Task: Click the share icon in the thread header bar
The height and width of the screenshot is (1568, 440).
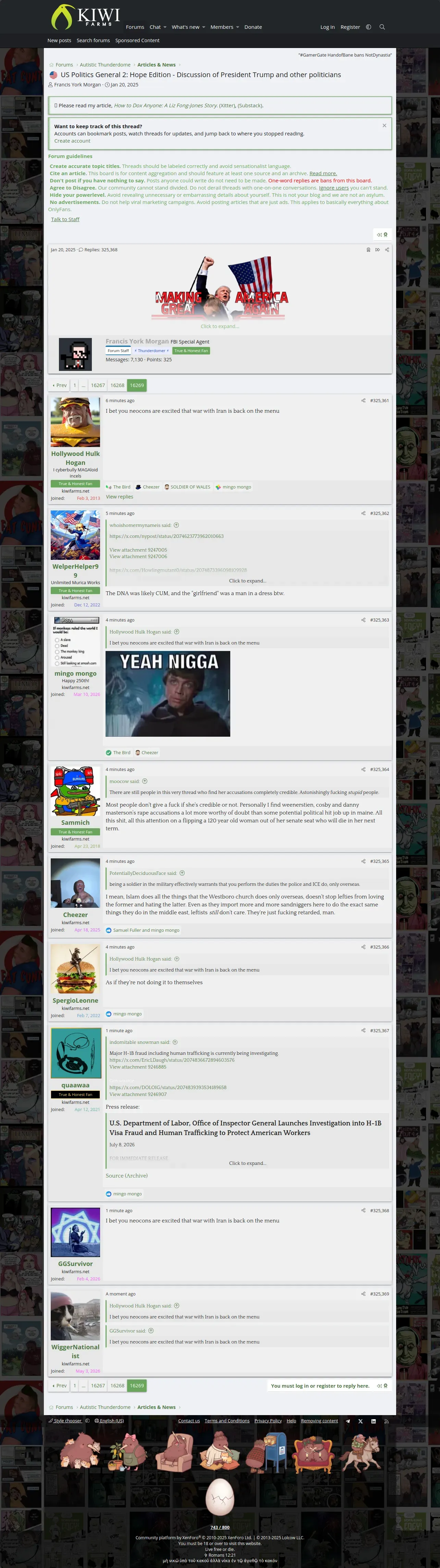Action: (x=387, y=250)
